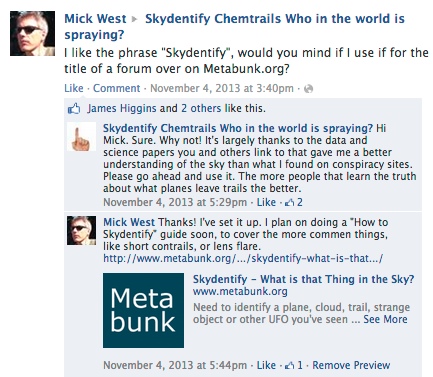This screenshot has width=433, height=377.
Task: Click the Metabunk logo preview image
Action: click(x=143, y=310)
